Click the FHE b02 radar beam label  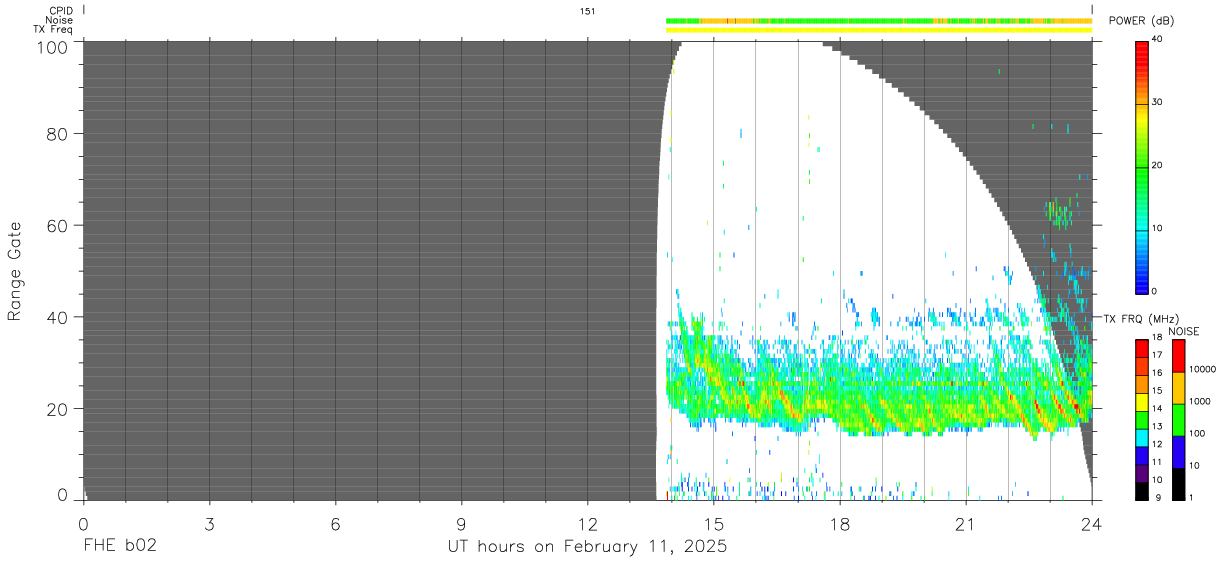coord(119,547)
